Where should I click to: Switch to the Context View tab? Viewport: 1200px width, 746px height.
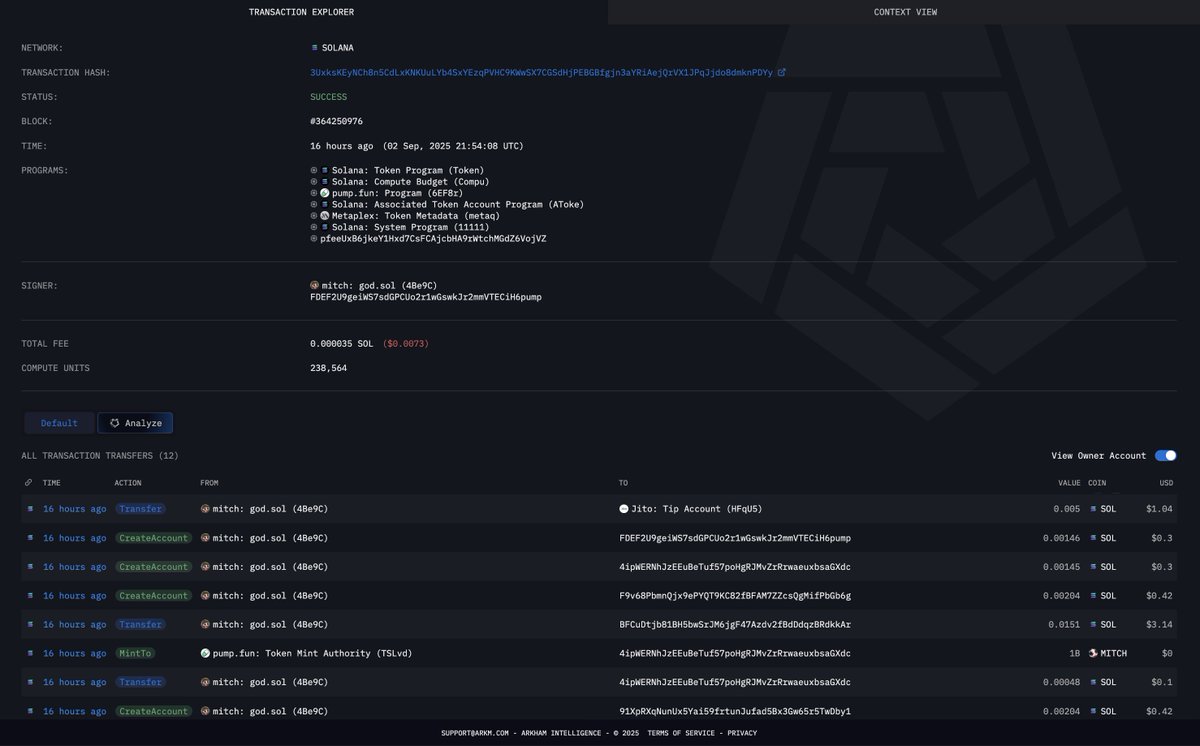tap(904, 12)
